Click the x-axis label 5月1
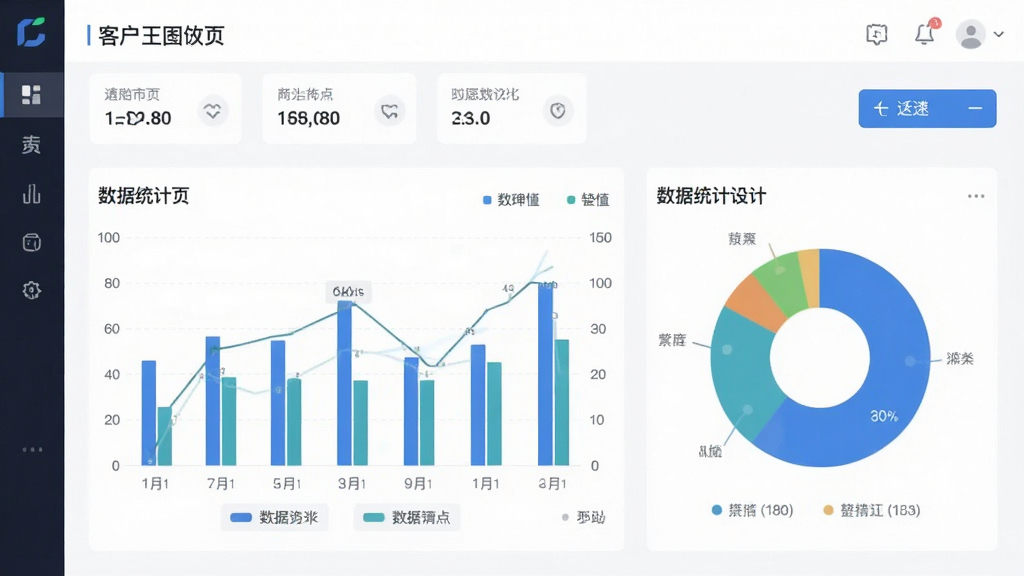This screenshot has width=1024, height=576. point(287,484)
